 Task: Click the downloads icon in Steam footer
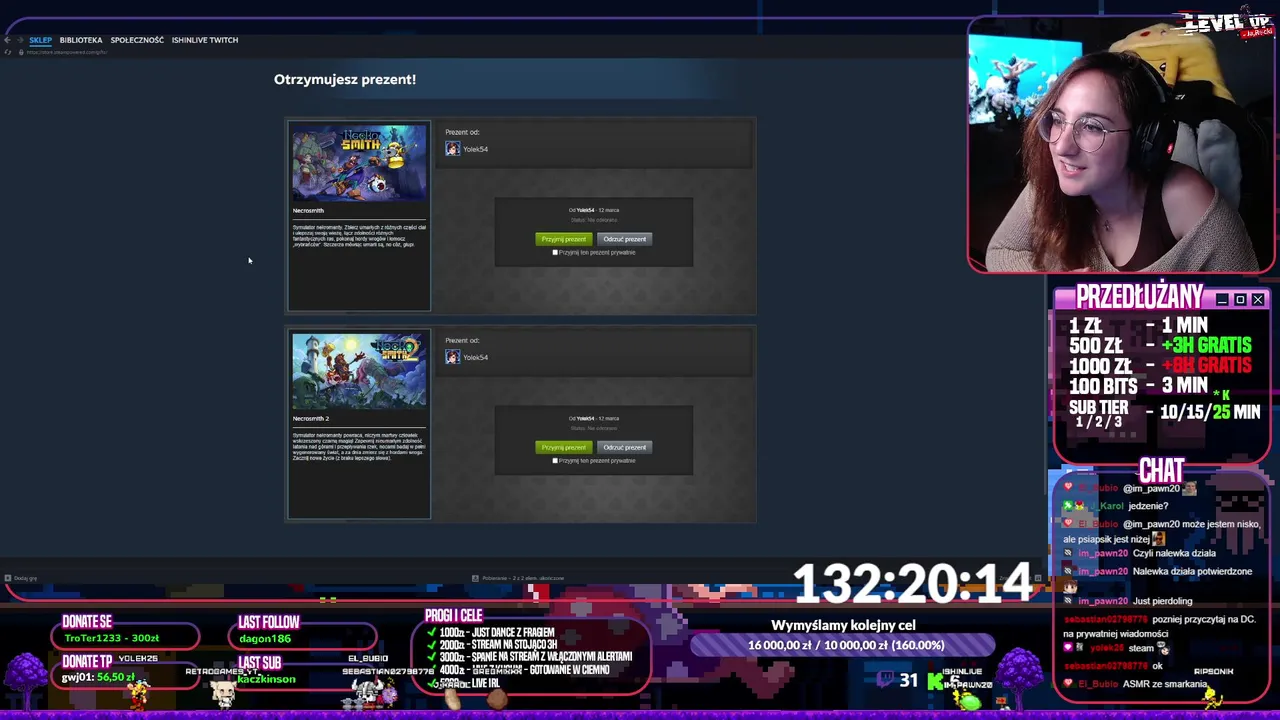point(474,578)
